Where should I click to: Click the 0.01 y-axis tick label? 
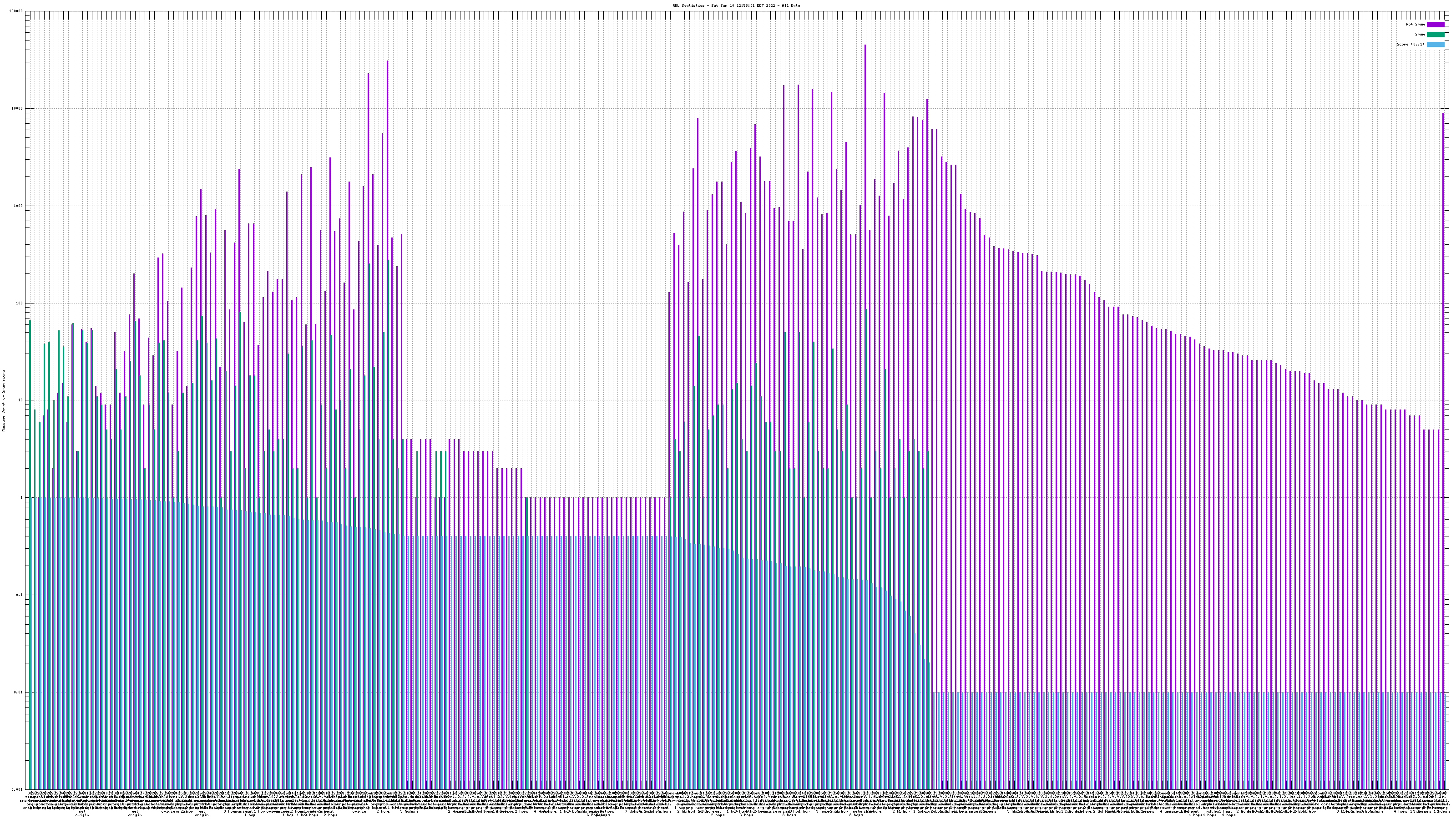click(19, 693)
